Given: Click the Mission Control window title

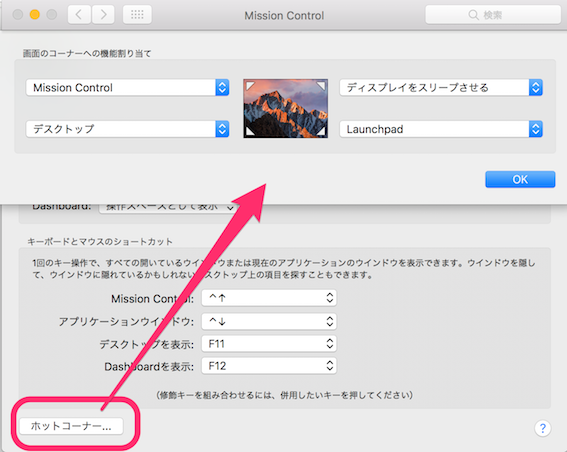Looking at the screenshot, I should 284,16.
